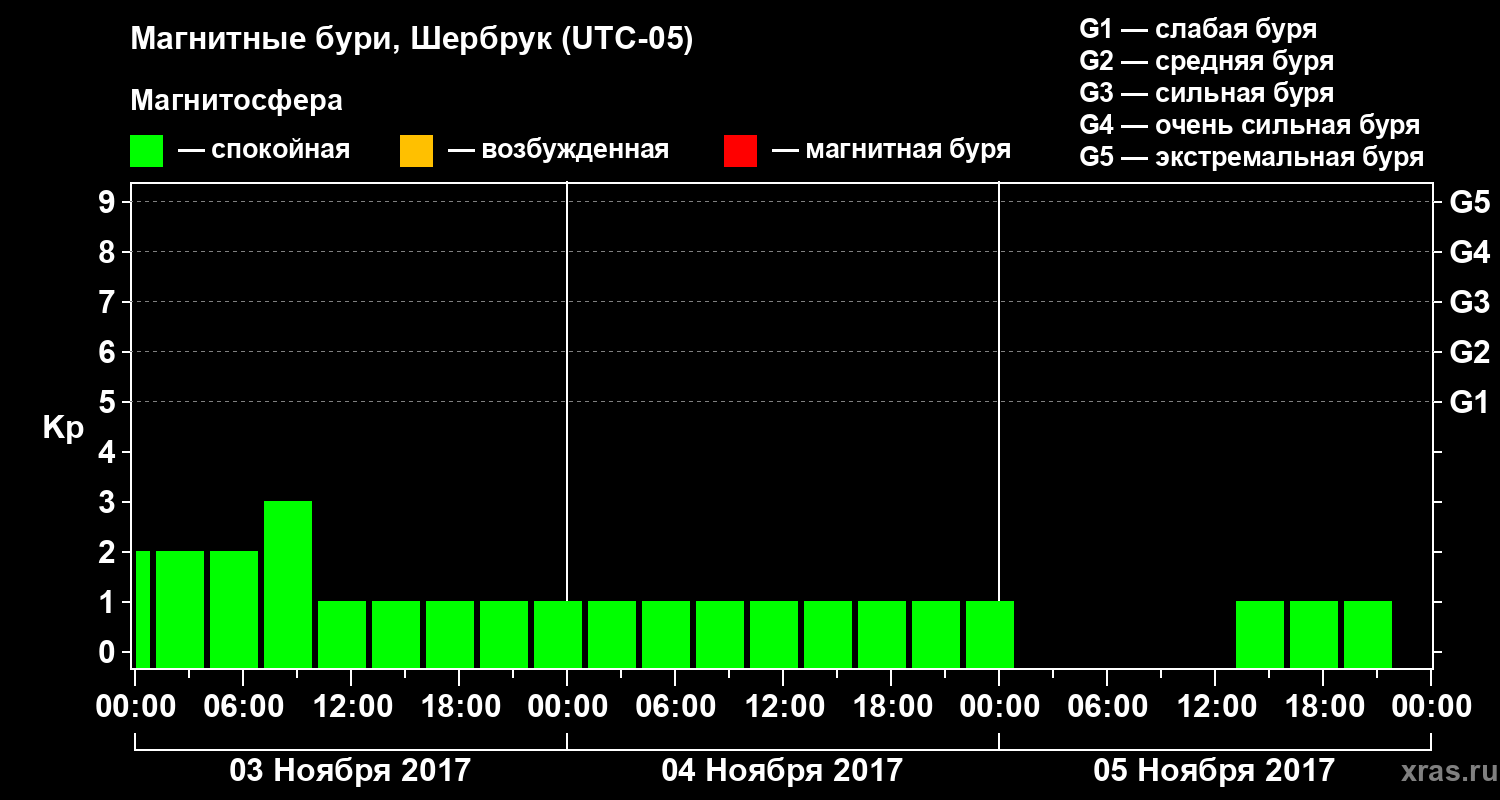This screenshot has width=1500, height=800.
Task: Click the '12:00' tick label above 03 Ноября
Action: pos(351,707)
